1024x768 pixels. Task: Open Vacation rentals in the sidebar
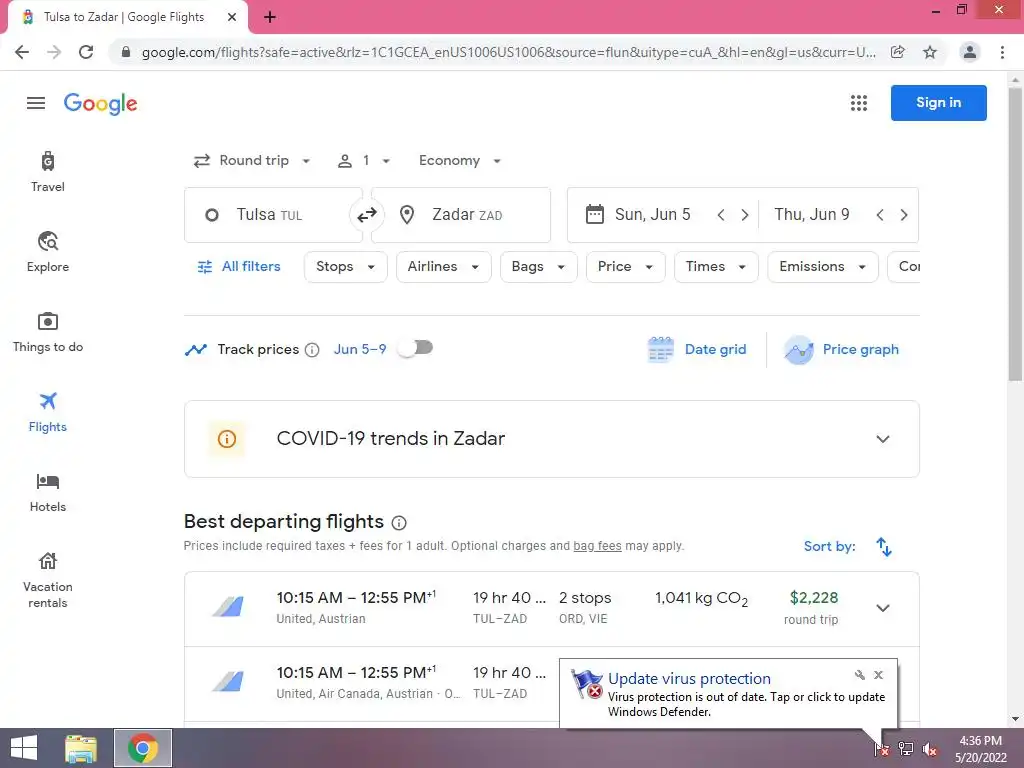pyautogui.click(x=48, y=580)
